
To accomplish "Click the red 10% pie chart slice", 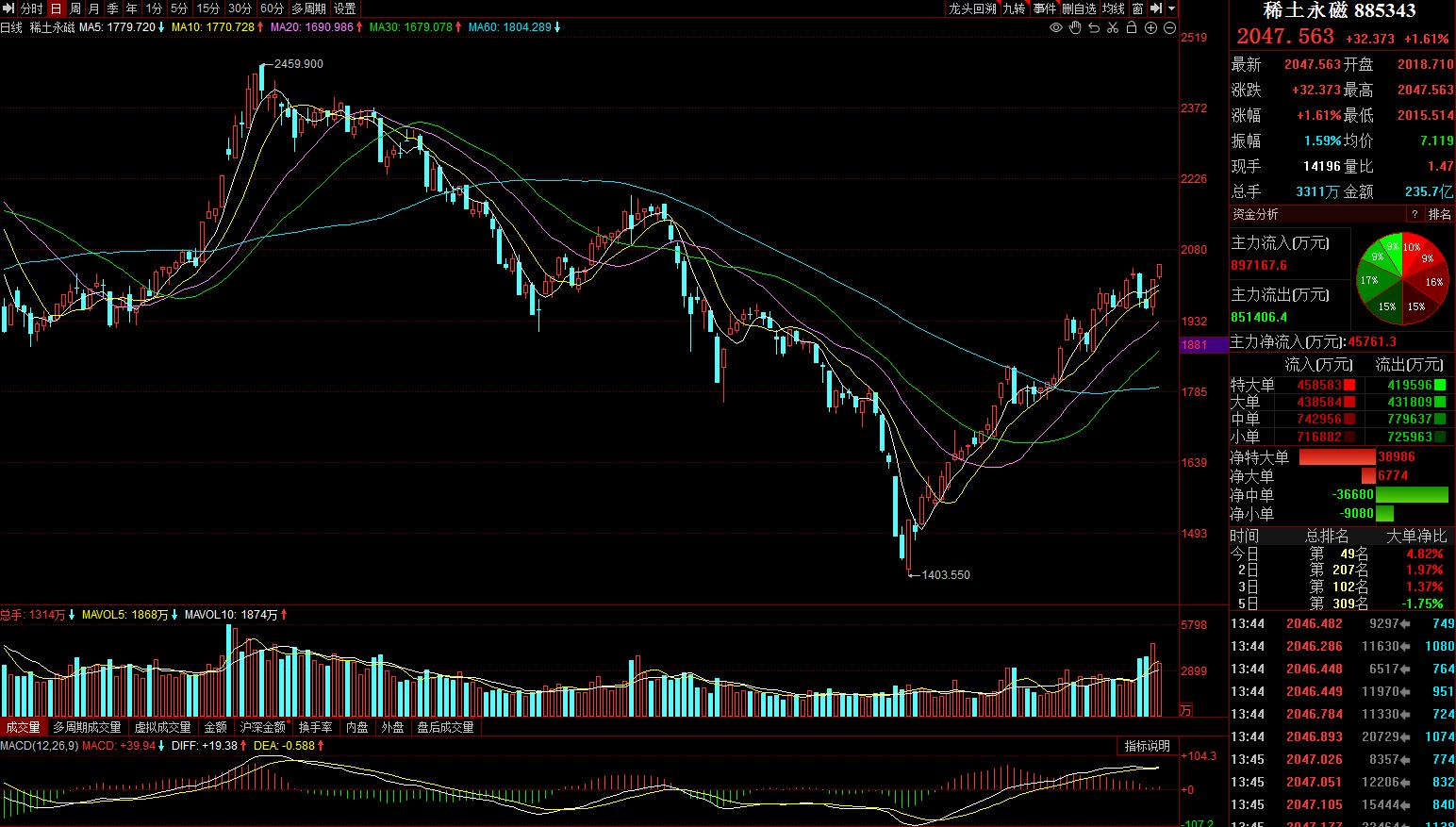I will coord(1411,247).
